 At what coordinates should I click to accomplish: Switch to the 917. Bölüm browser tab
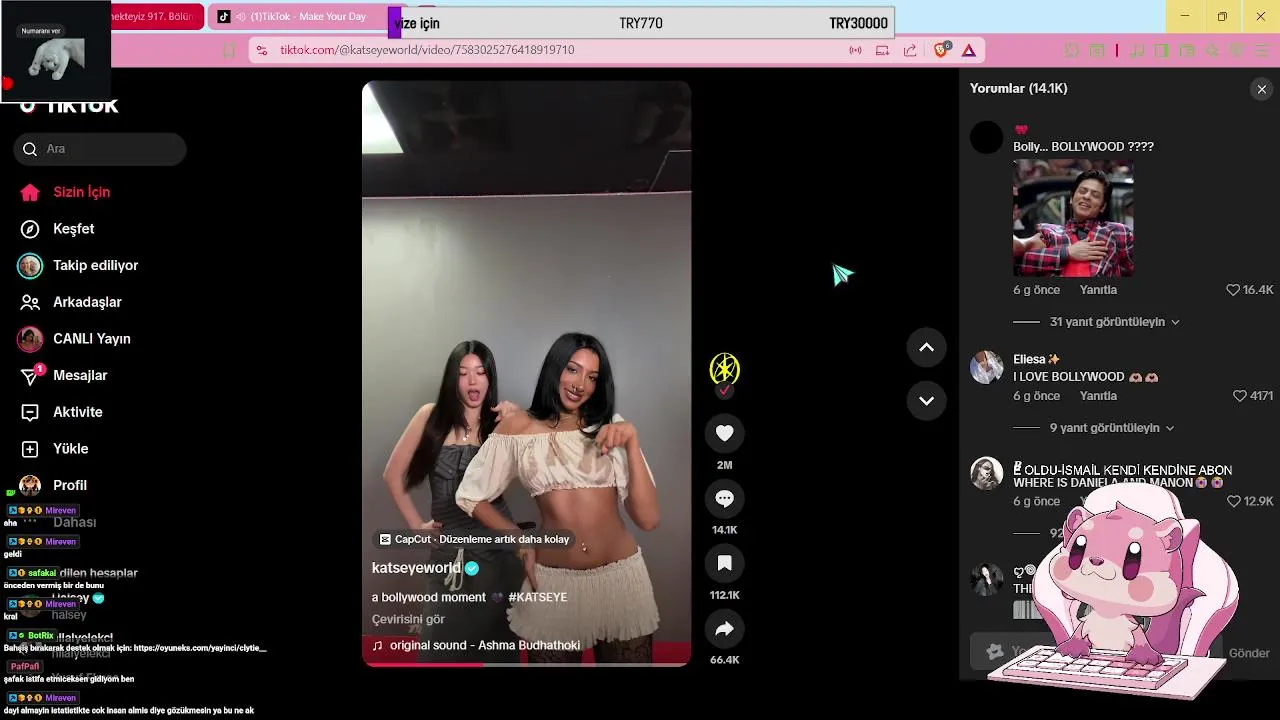click(156, 17)
